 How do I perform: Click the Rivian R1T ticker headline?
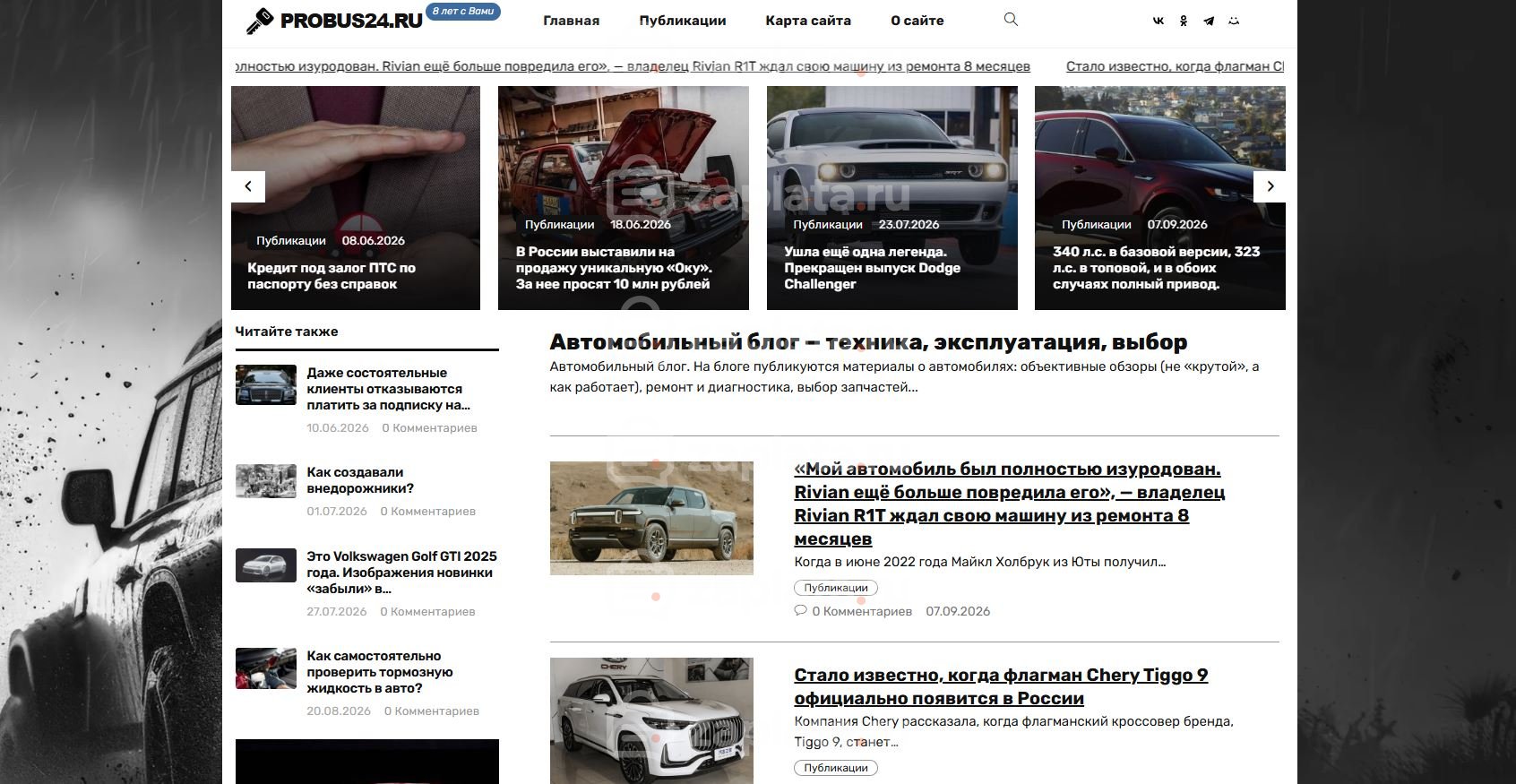(x=633, y=66)
